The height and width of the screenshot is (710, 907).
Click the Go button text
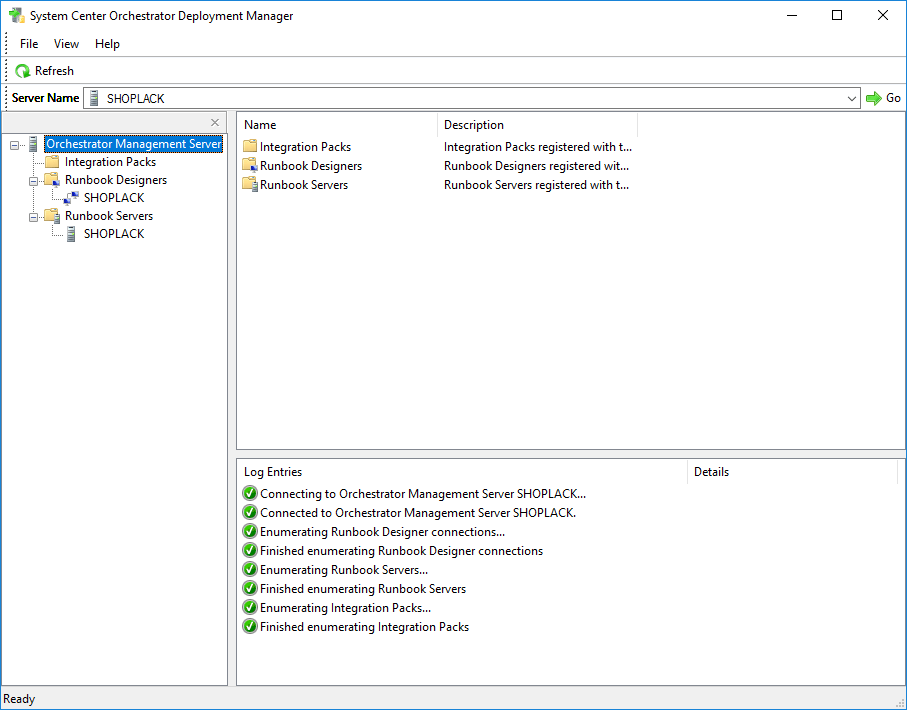tap(893, 98)
